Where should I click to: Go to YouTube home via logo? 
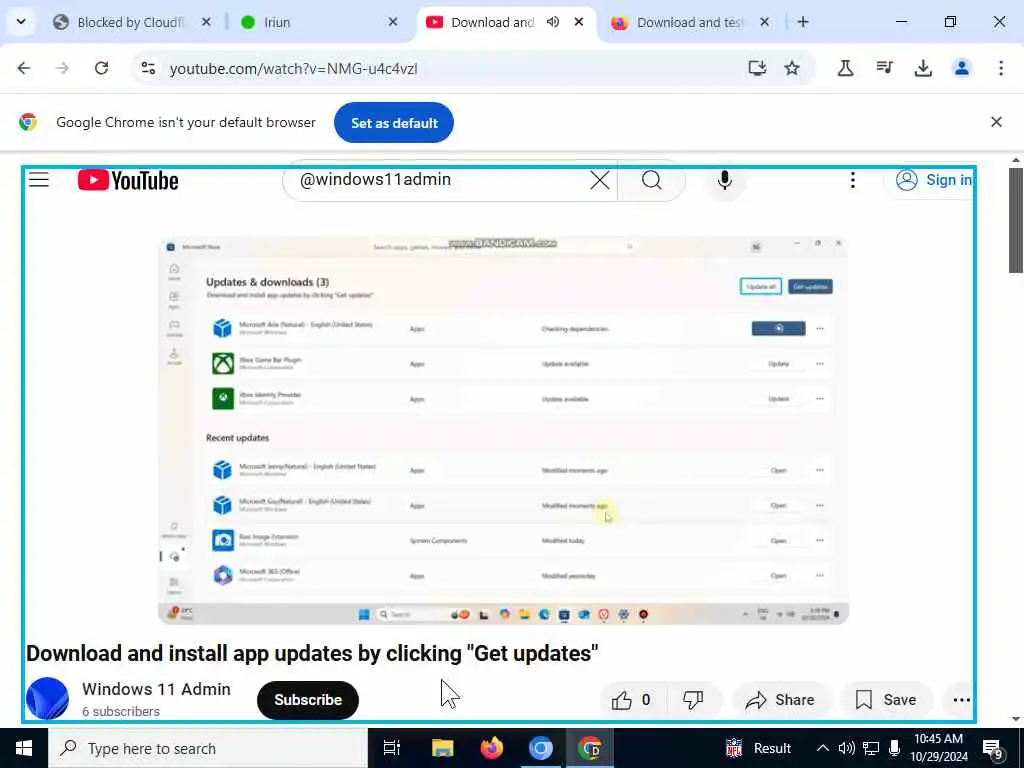click(128, 180)
